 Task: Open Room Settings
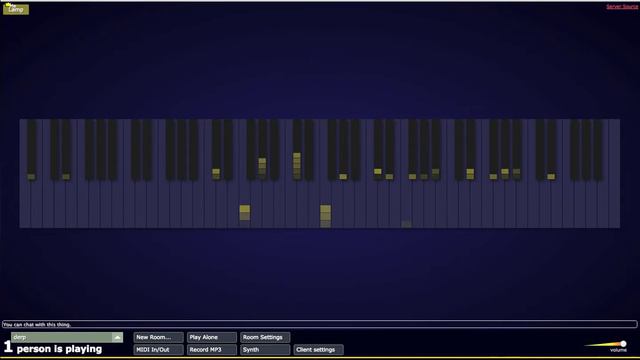265,337
